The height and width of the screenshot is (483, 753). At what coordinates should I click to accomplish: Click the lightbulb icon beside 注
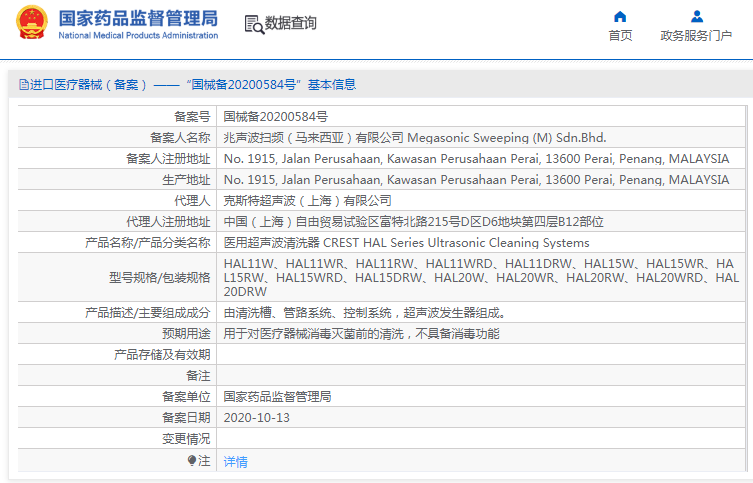[192, 461]
